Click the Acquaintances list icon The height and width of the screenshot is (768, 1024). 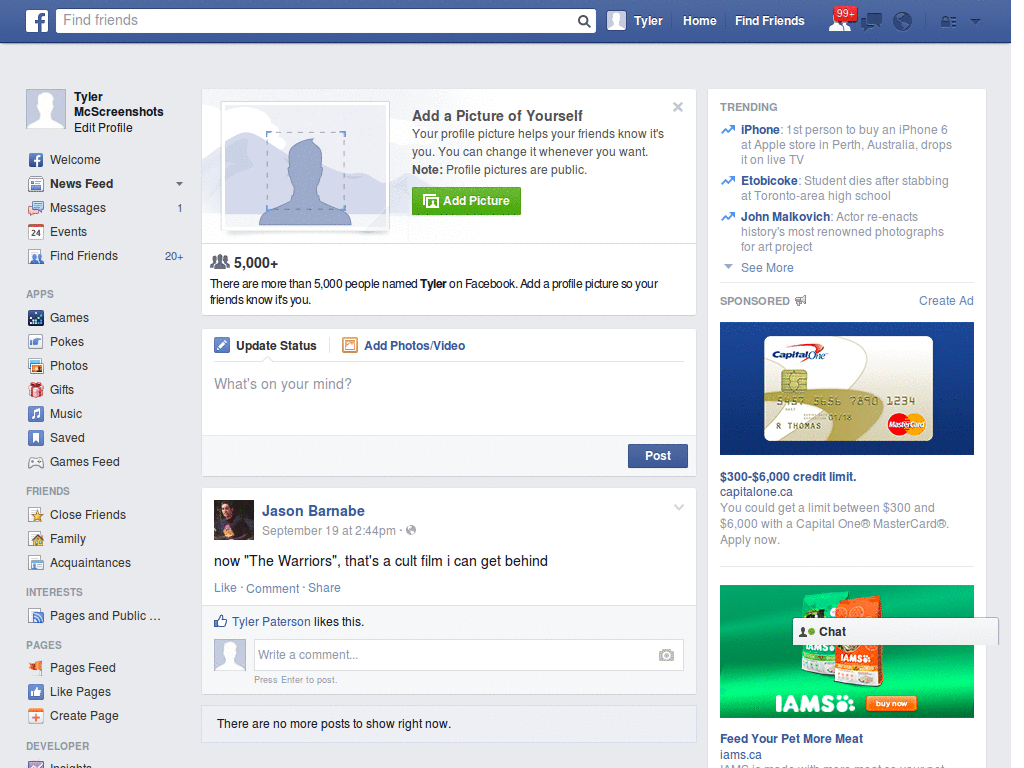(x=36, y=563)
